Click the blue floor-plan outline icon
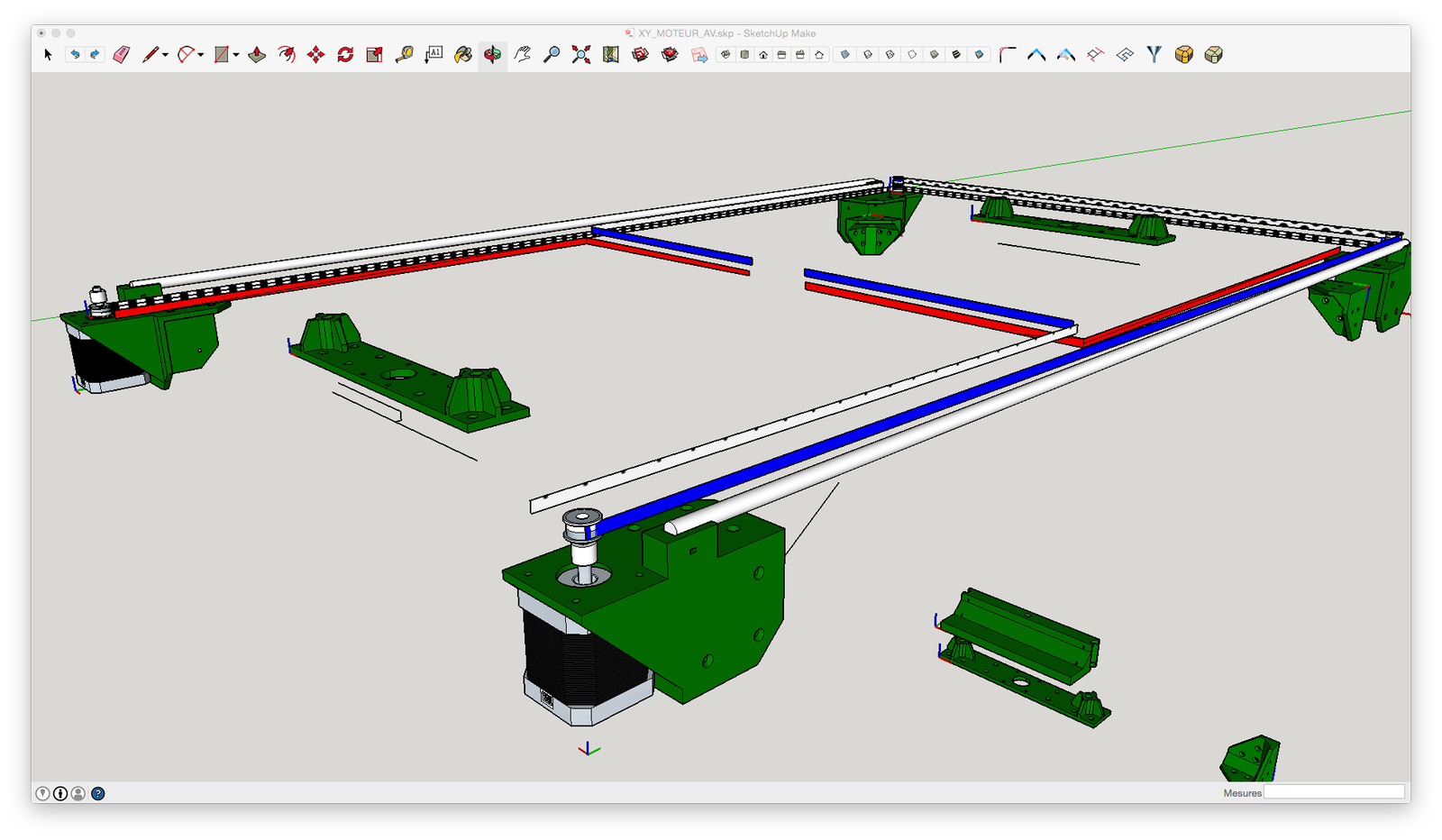1442x840 pixels. click(1125, 55)
